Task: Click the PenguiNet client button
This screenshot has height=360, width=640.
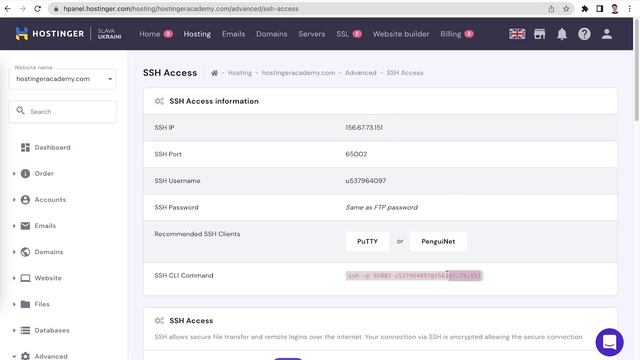Action: [x=438, y=241]
